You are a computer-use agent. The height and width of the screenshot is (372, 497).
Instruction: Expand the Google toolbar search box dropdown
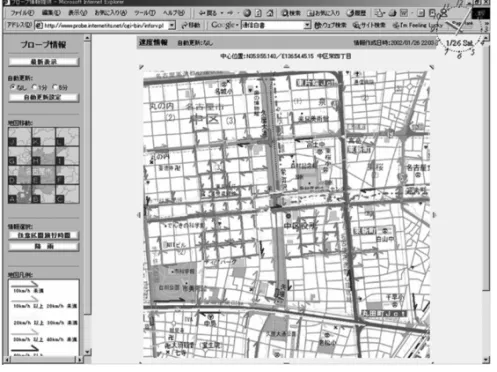(307, 25)
